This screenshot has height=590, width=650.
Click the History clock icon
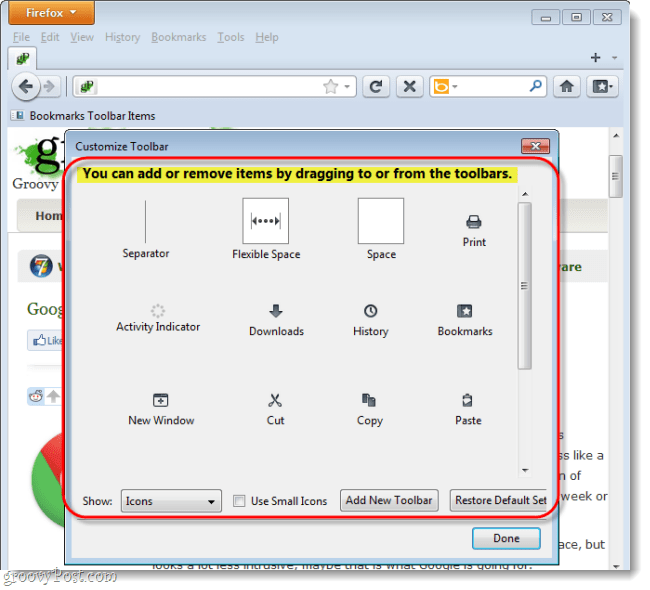[x=371, y=311]
